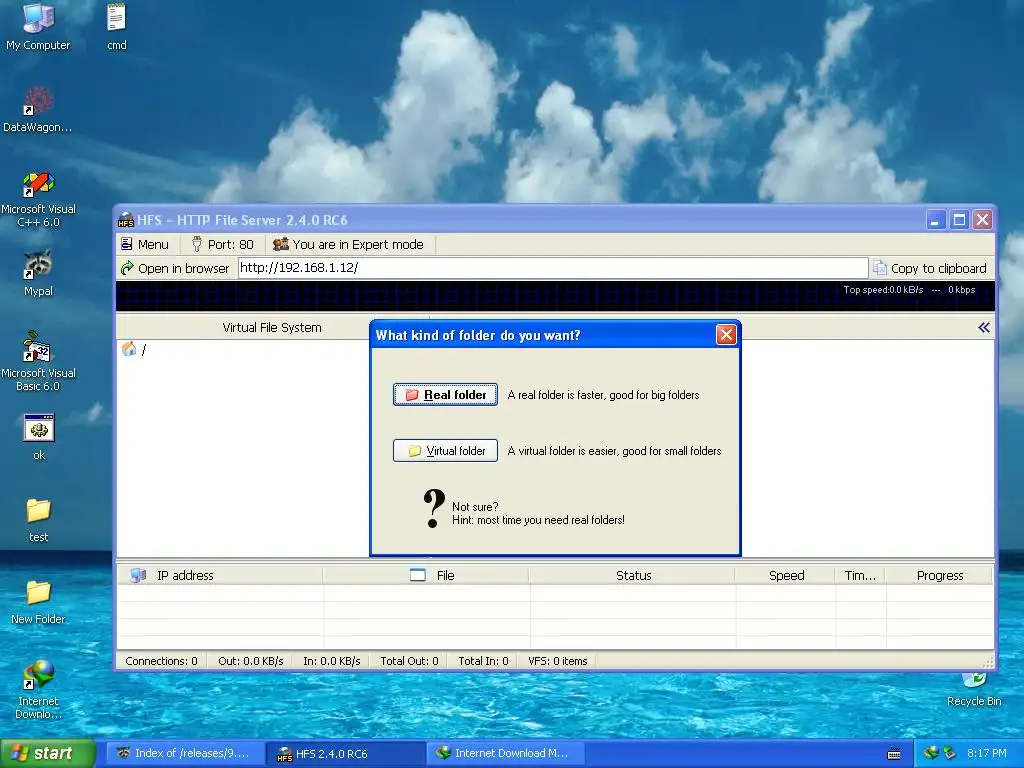Open the HFS Menu button

click(x=145, y=244)
